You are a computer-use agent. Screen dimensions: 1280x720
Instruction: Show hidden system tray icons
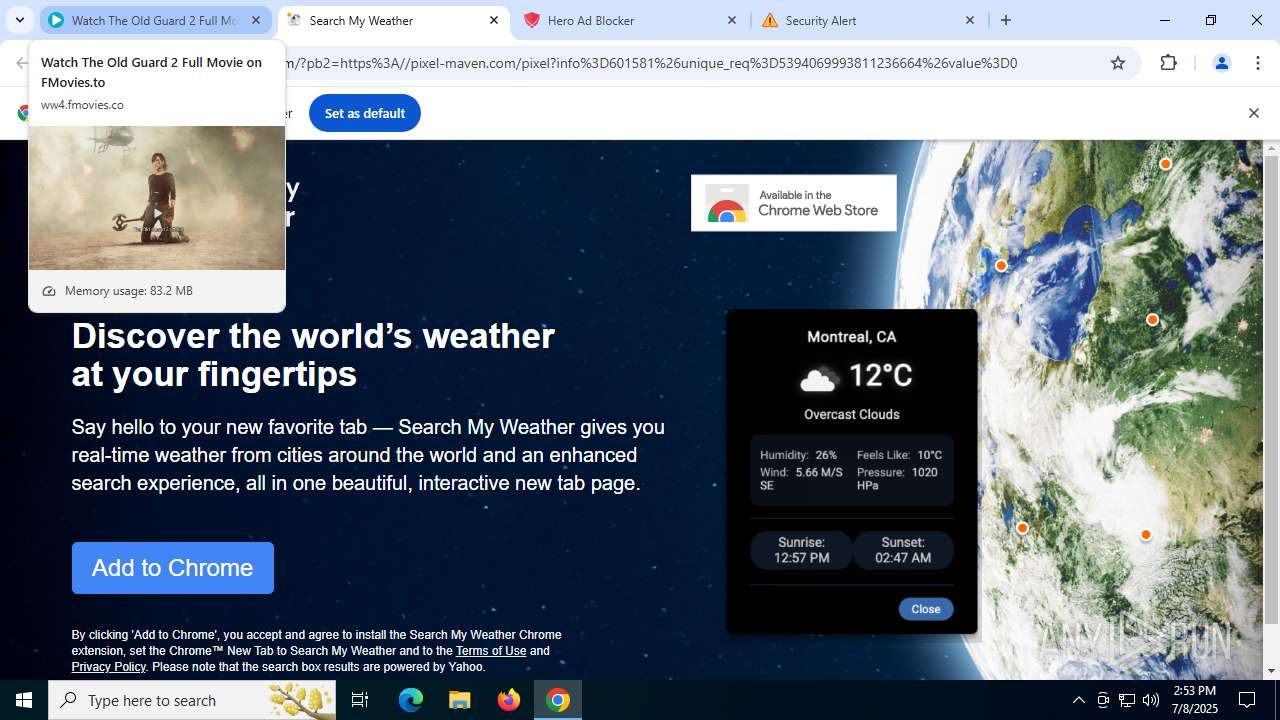pyautogui.click(x=1078, y=700)
